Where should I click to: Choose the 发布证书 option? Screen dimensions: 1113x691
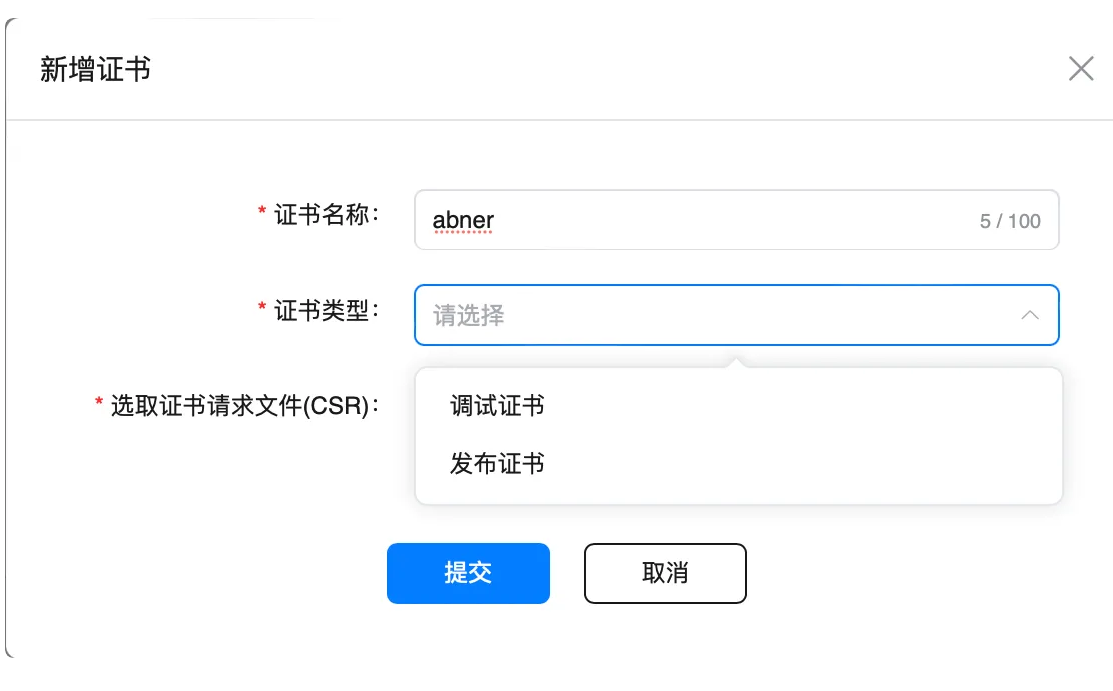click(497, 464)
